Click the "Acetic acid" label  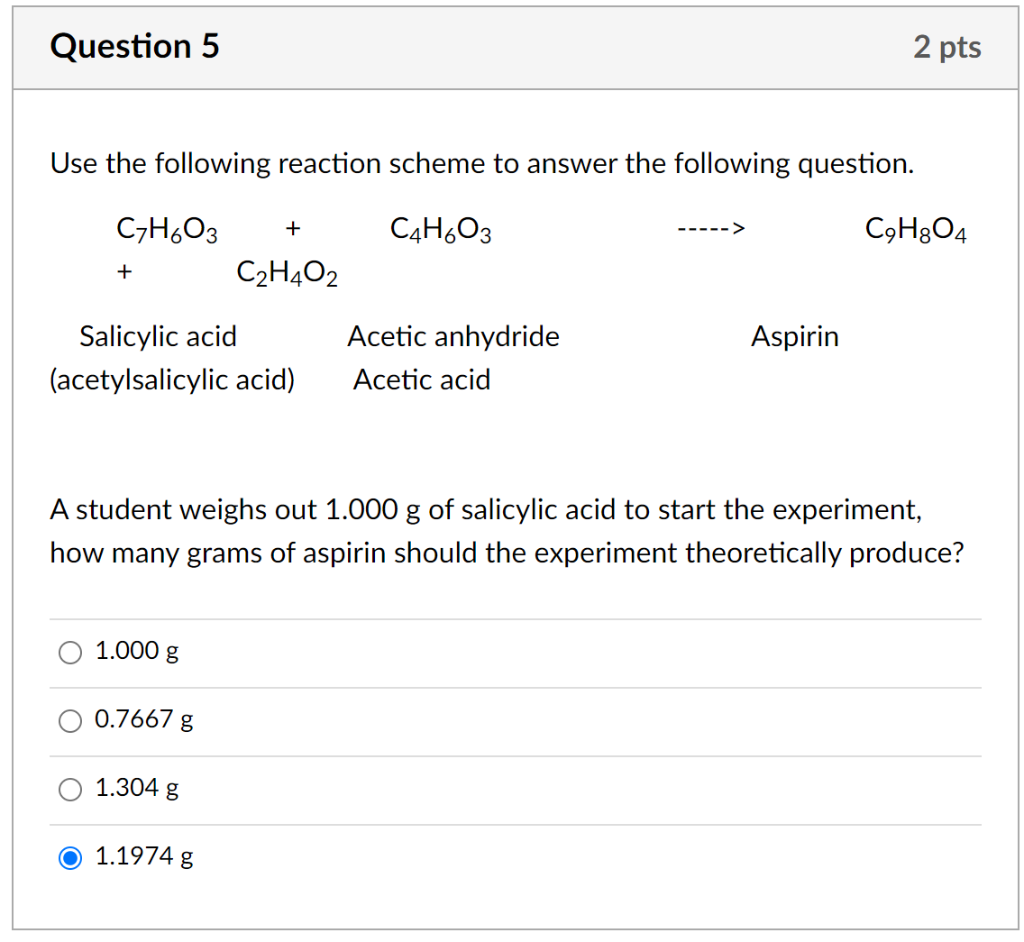(x=421, y=380)
